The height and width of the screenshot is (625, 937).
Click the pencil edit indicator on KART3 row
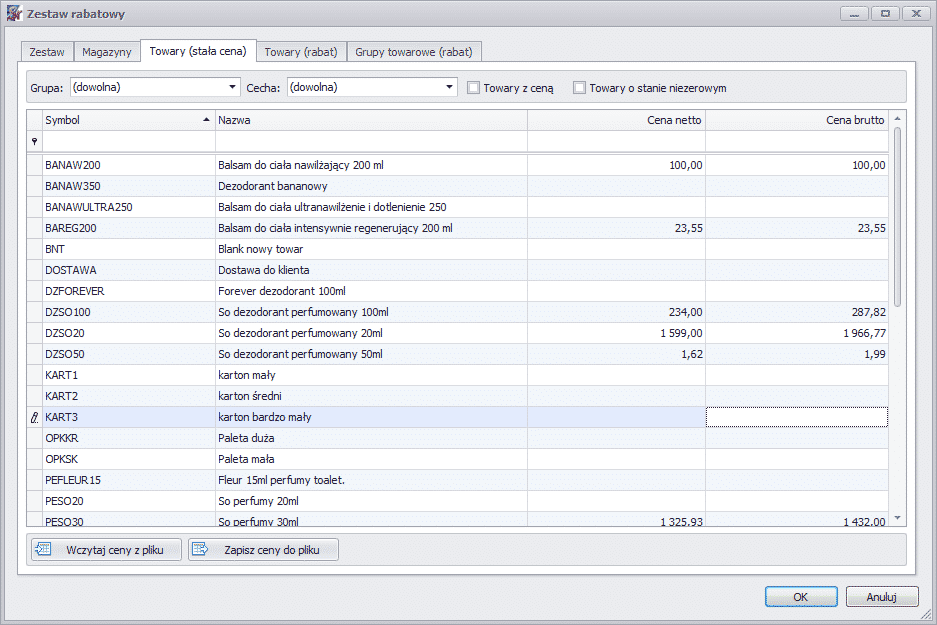(x=35, y=418)
